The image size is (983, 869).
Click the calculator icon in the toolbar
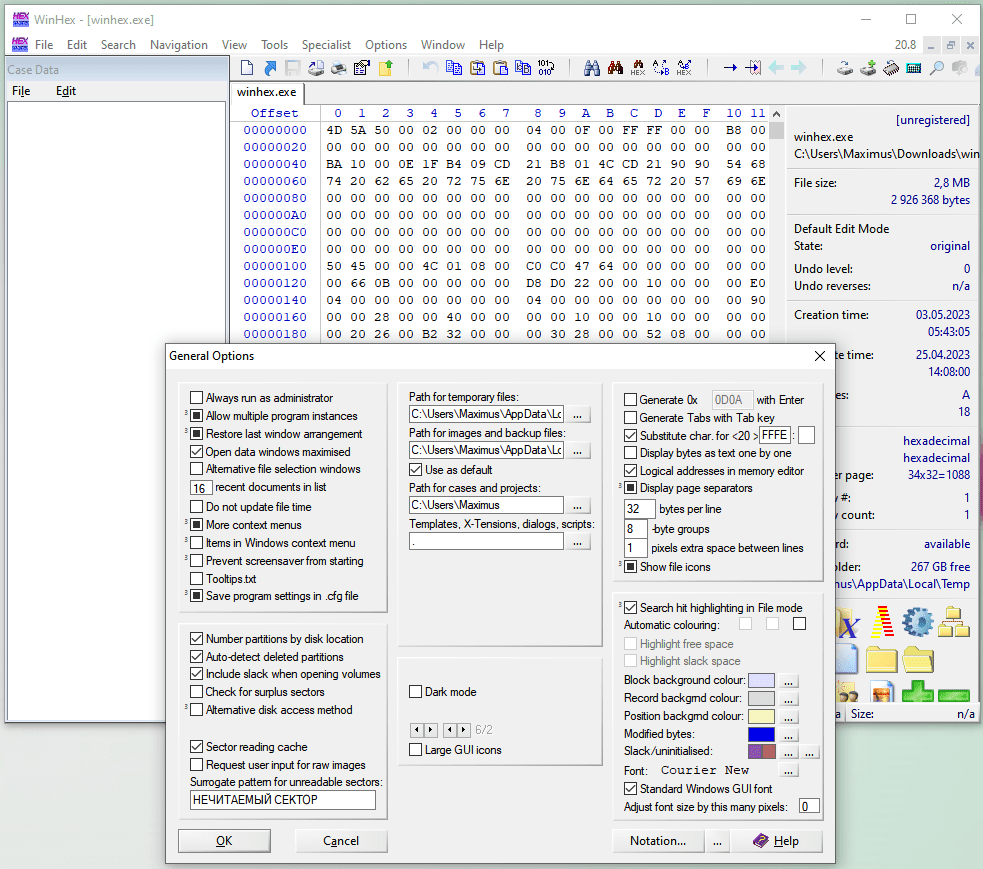point(913,68)
